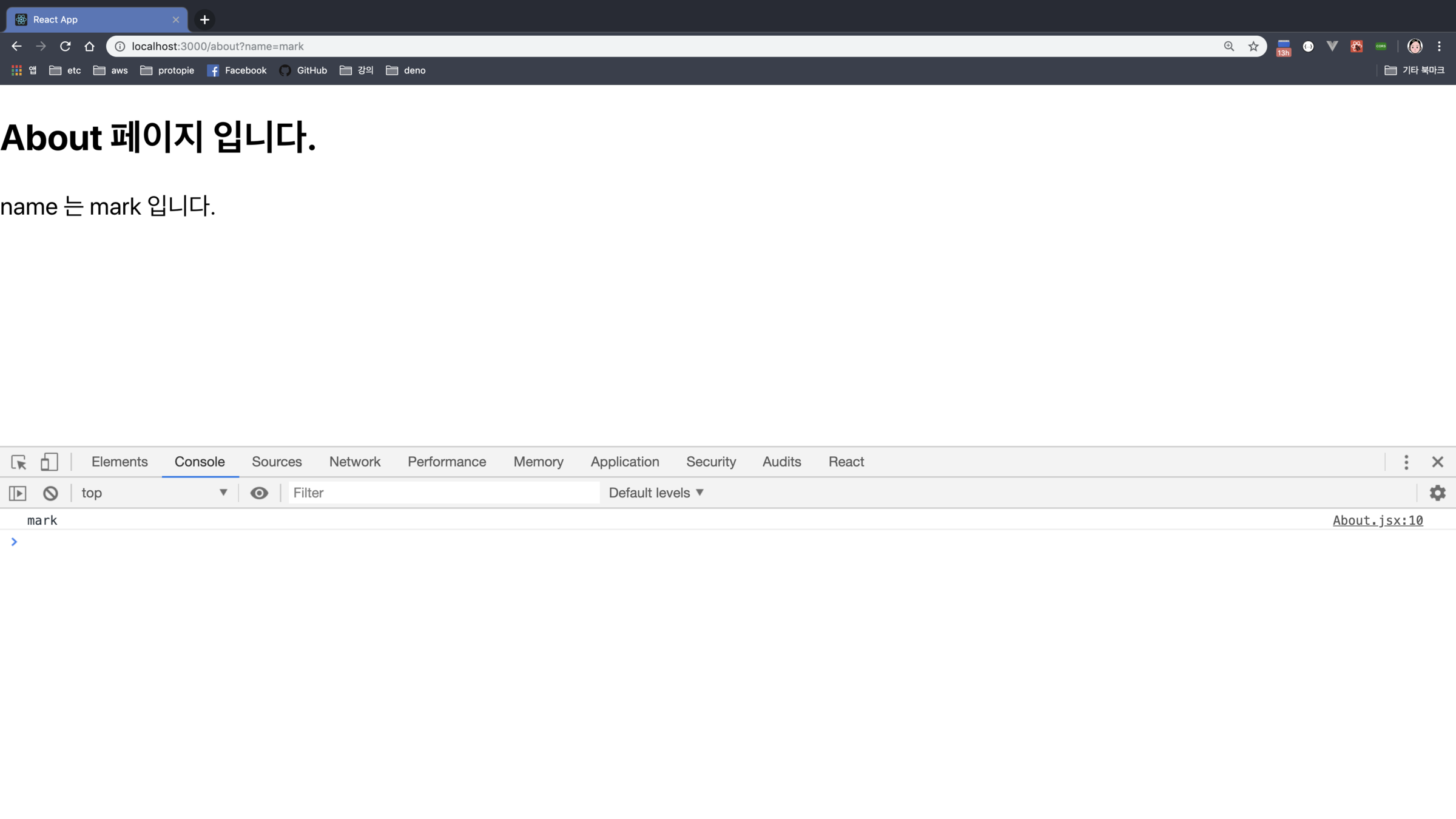Image resolution: width=1456 pixels, height=819 pixels.
Task: Open the DevTools three-dot customize menu
Action: click(x=1406, y=462)
